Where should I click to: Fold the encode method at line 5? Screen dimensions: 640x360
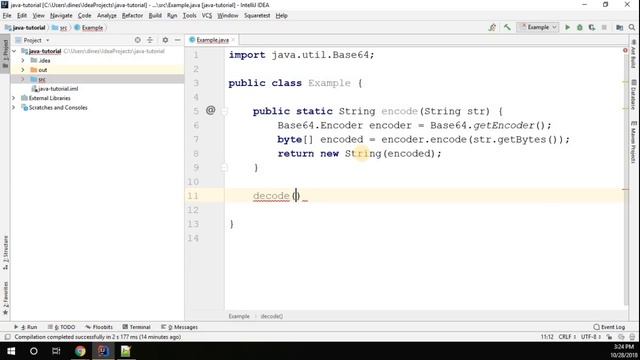(224, 111)
